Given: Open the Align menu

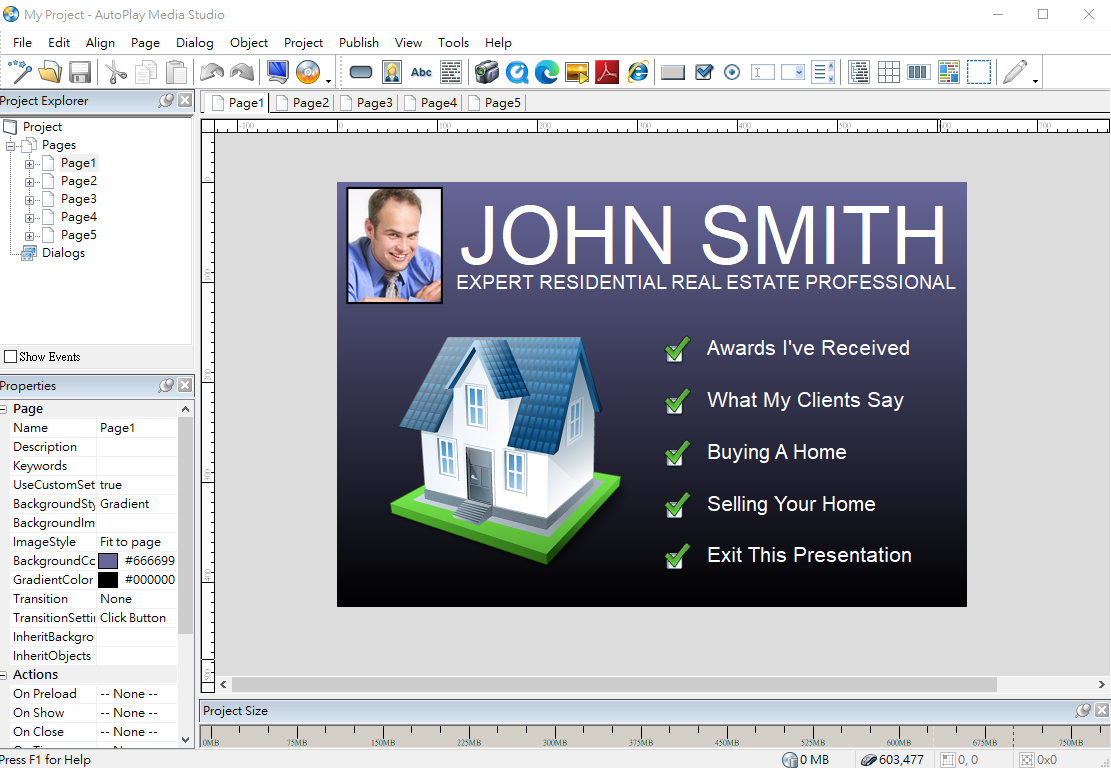Looking at the screenshot, I should [100, 43].
